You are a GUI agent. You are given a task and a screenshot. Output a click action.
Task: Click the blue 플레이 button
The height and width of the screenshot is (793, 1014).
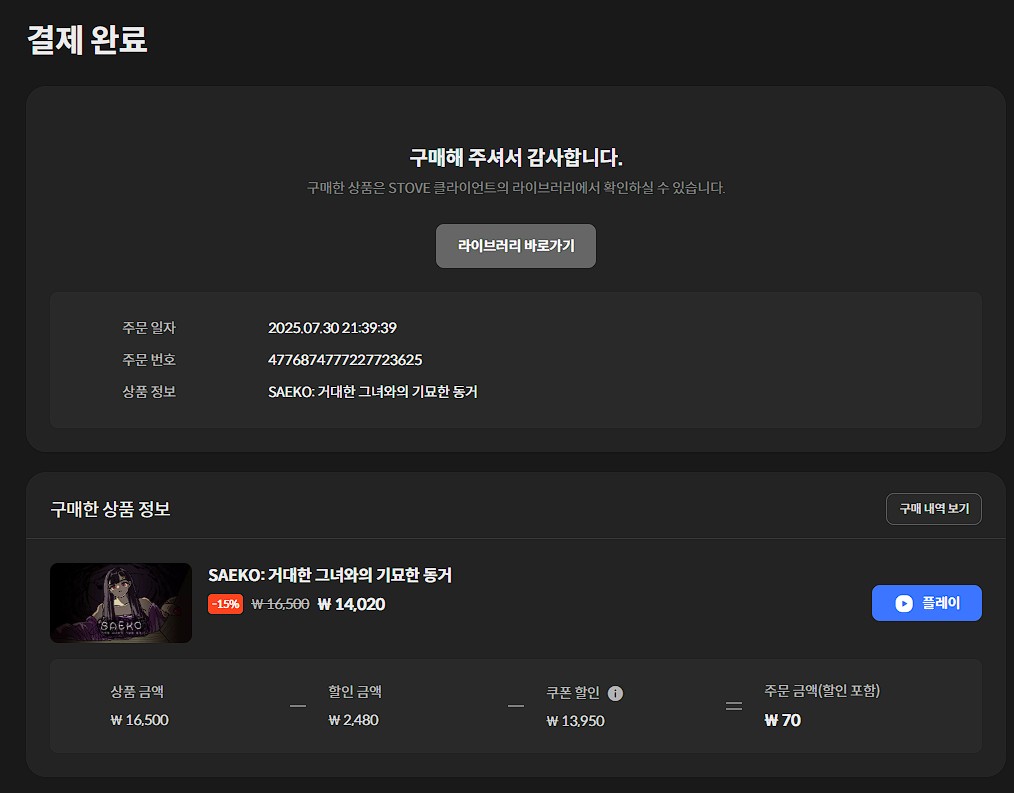click(x=926, y=603)
